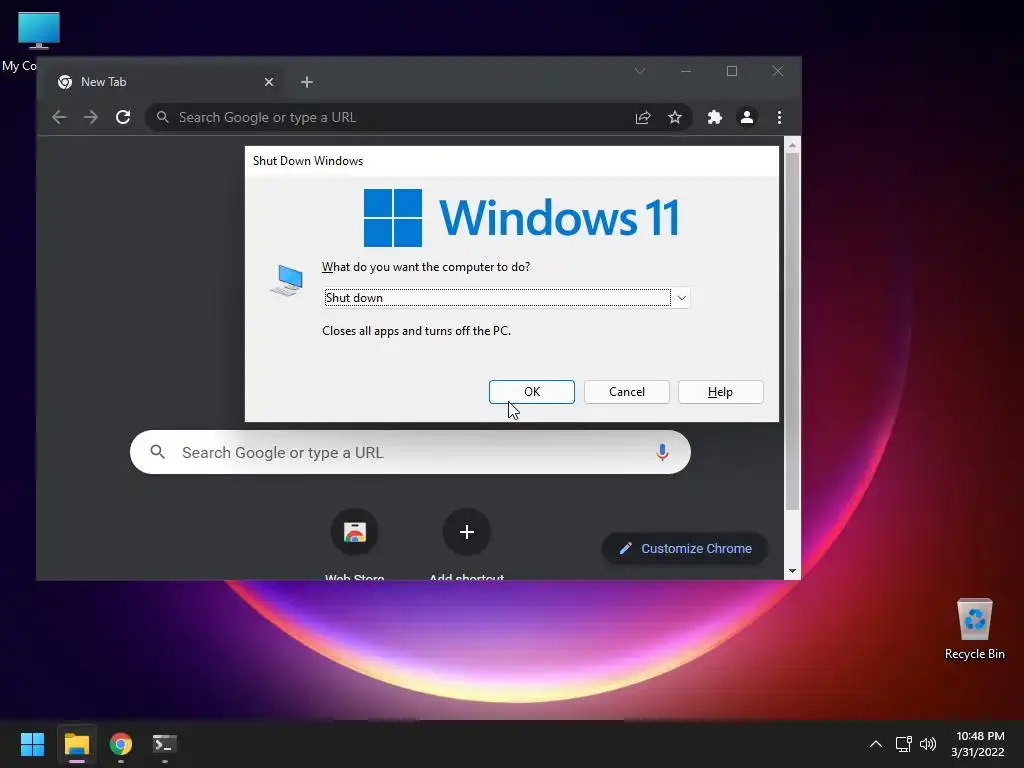Click the Chrome vertical scrollbar thumb
The width and height of the screenshot is (1024, 768).
click(792, 332)
